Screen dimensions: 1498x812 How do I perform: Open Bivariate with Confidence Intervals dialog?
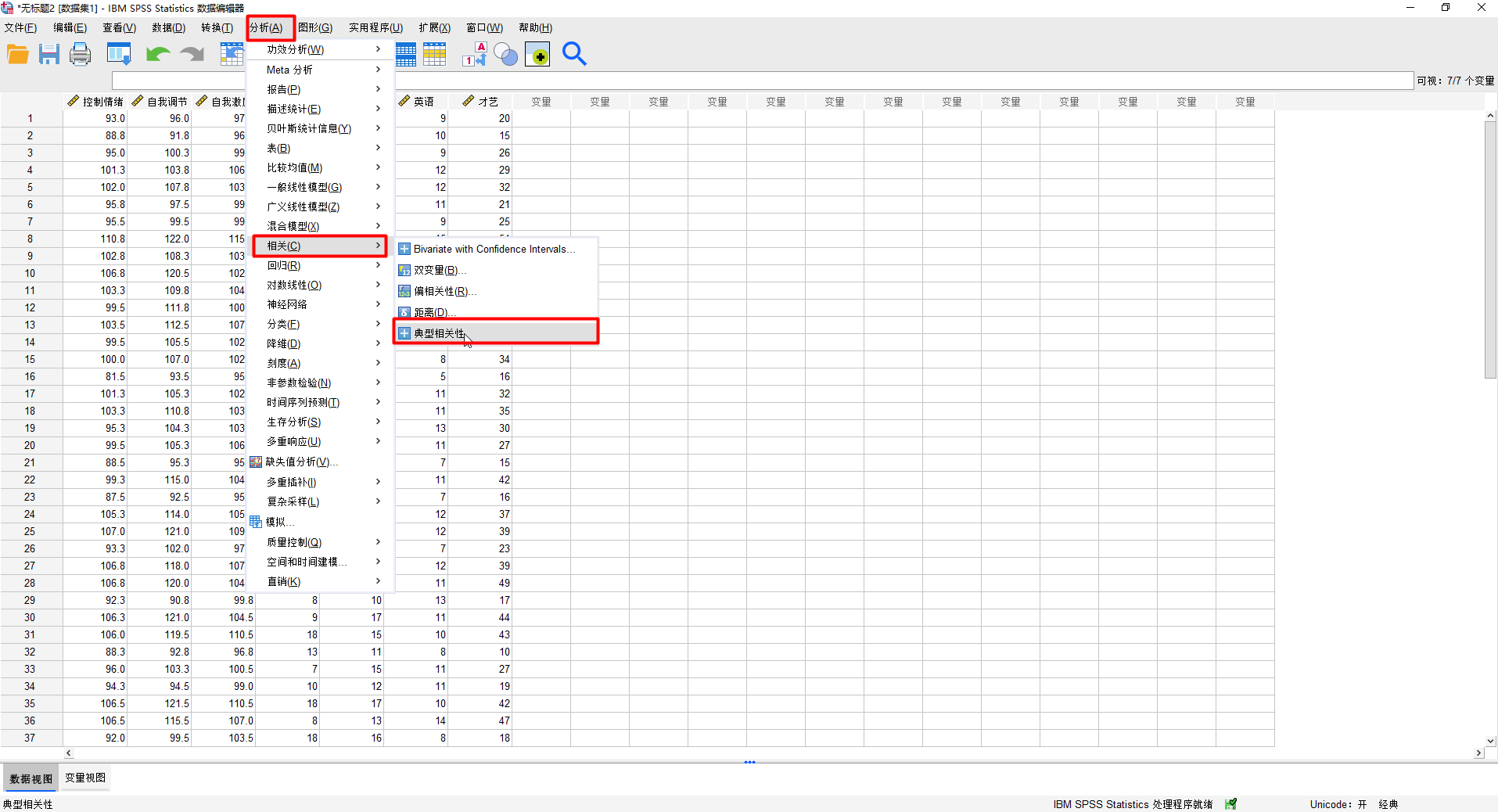pos(496,250)
